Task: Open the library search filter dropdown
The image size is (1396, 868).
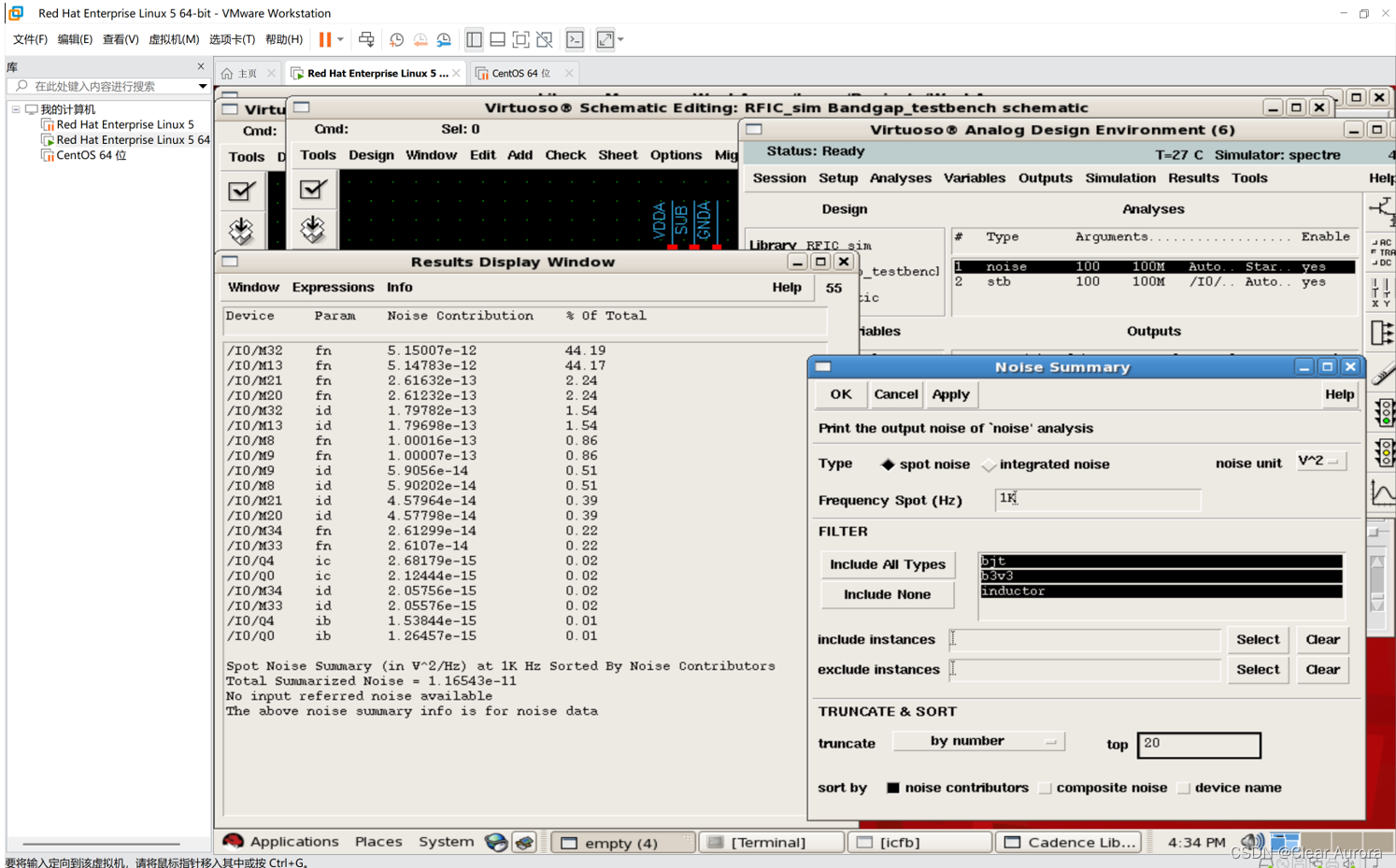Action: (202, 86)
